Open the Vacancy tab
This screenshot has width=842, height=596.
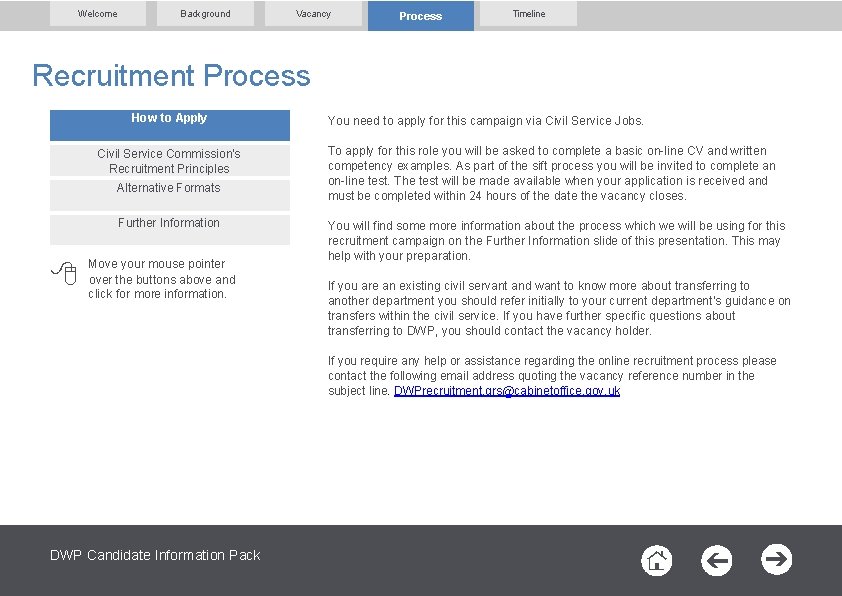coord(313,13)
